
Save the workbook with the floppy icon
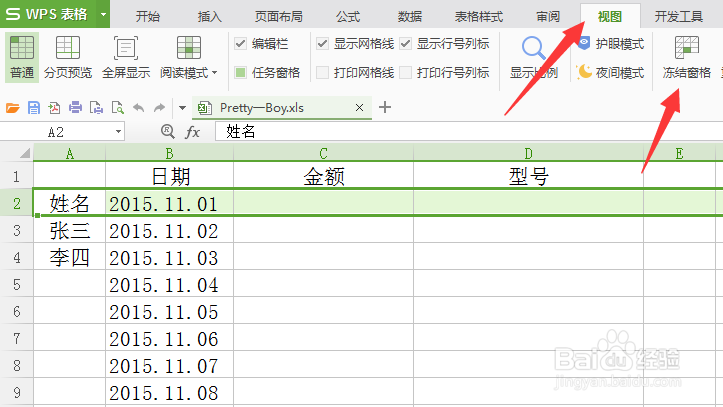(34, 108)
